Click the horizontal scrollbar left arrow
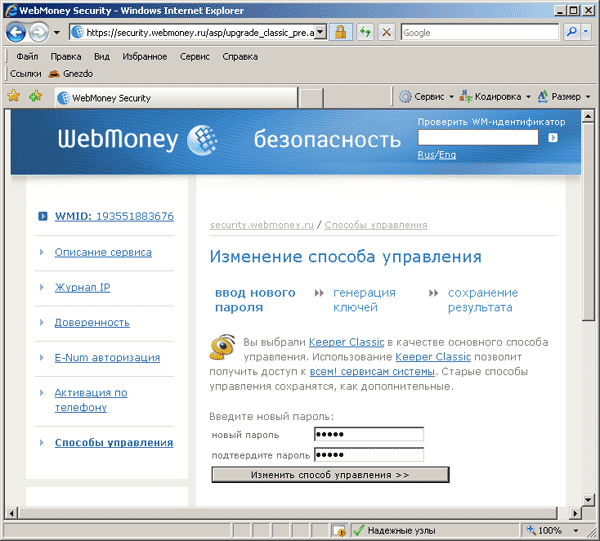The height and width of the screenshot is (541, 600). coord(12,513)
